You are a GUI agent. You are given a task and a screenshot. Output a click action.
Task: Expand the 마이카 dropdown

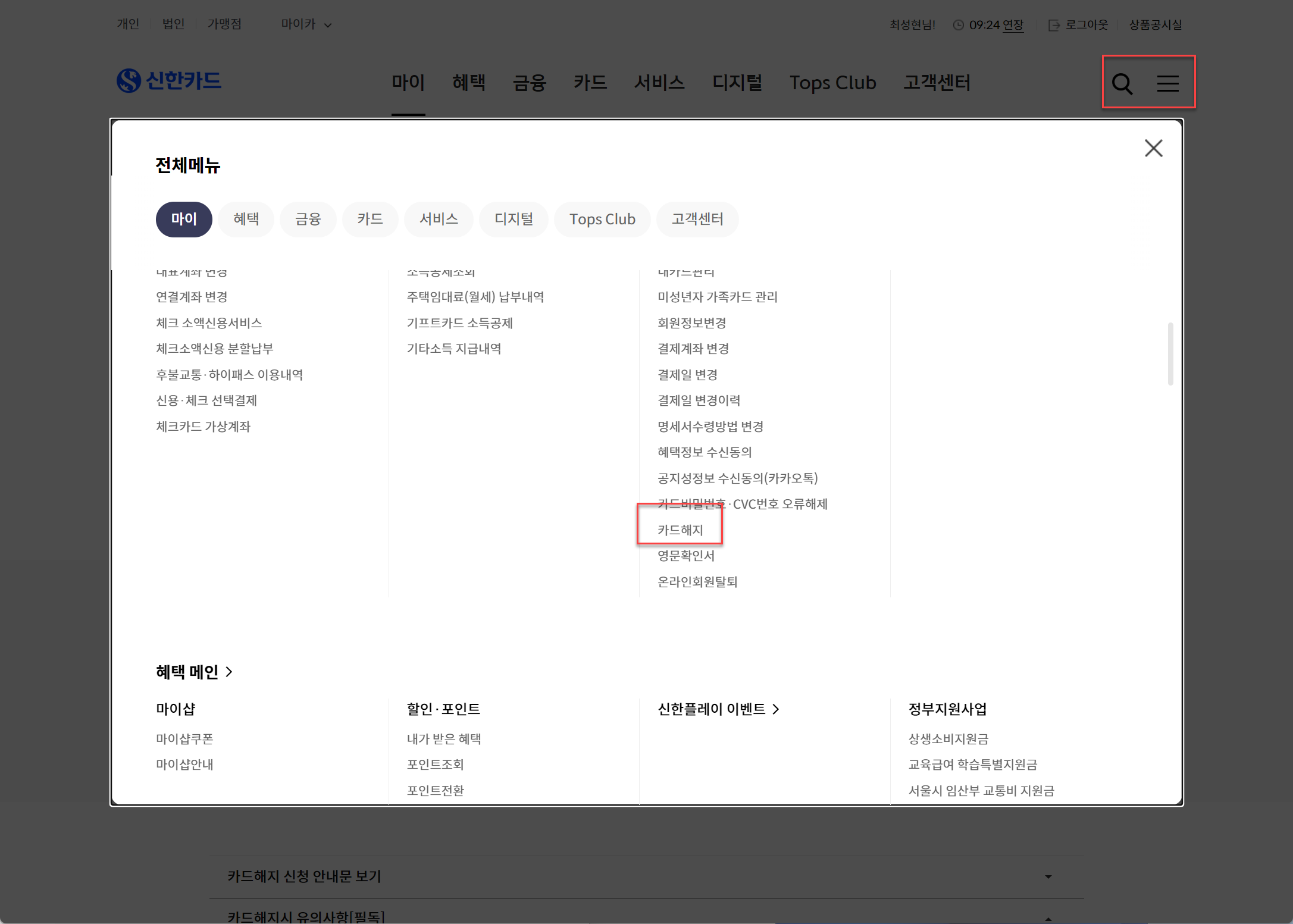[x=306, y=24]
